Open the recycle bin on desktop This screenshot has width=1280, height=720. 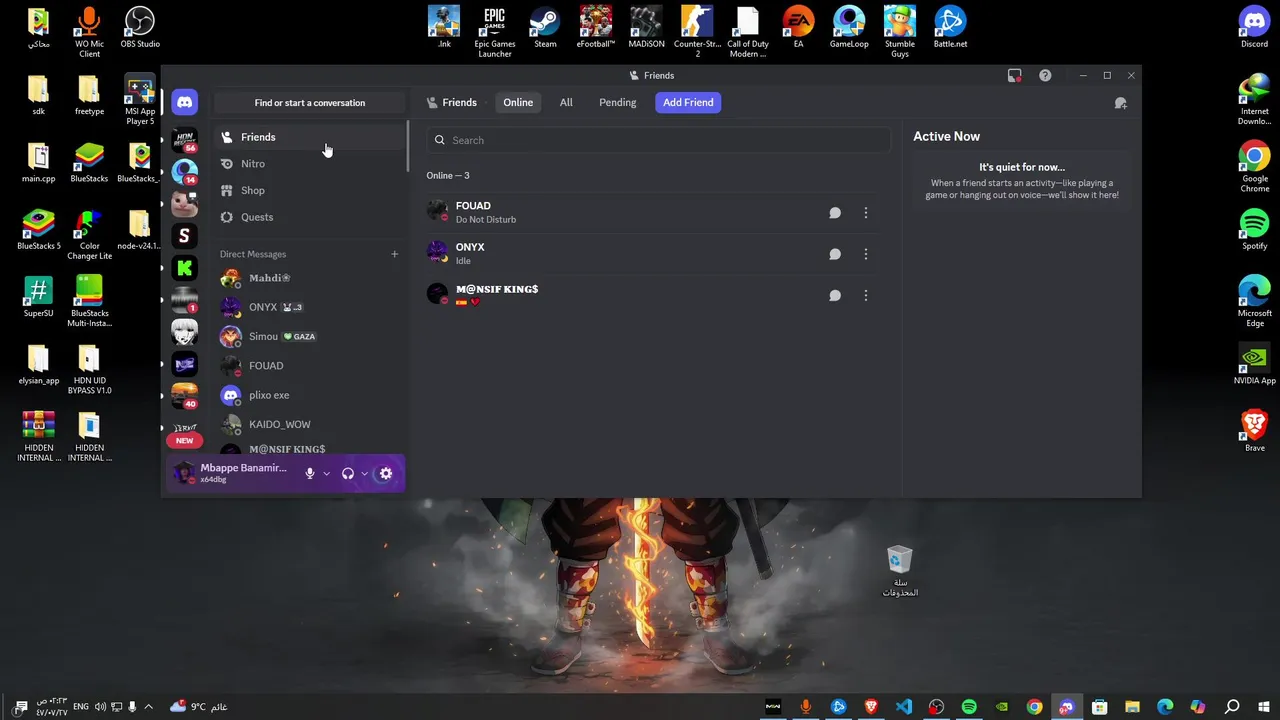point(900,571)
